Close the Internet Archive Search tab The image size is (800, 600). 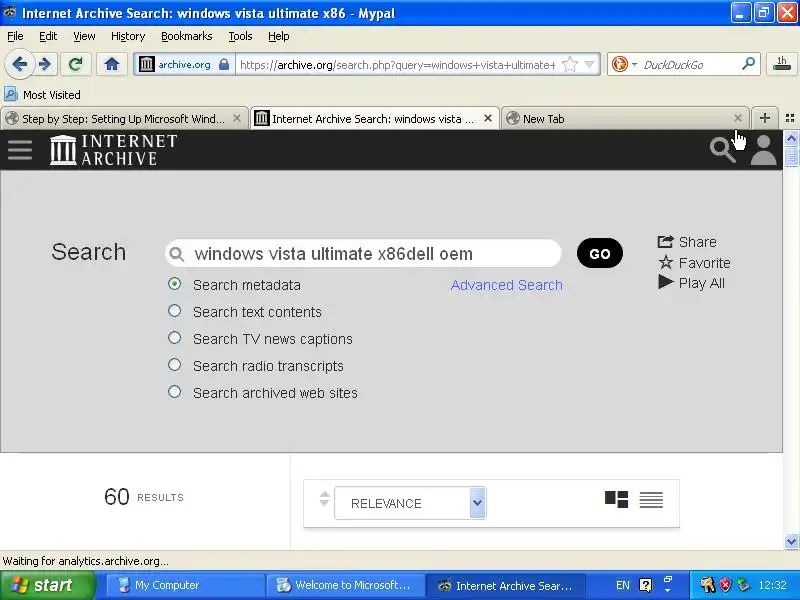click(488, 118)
